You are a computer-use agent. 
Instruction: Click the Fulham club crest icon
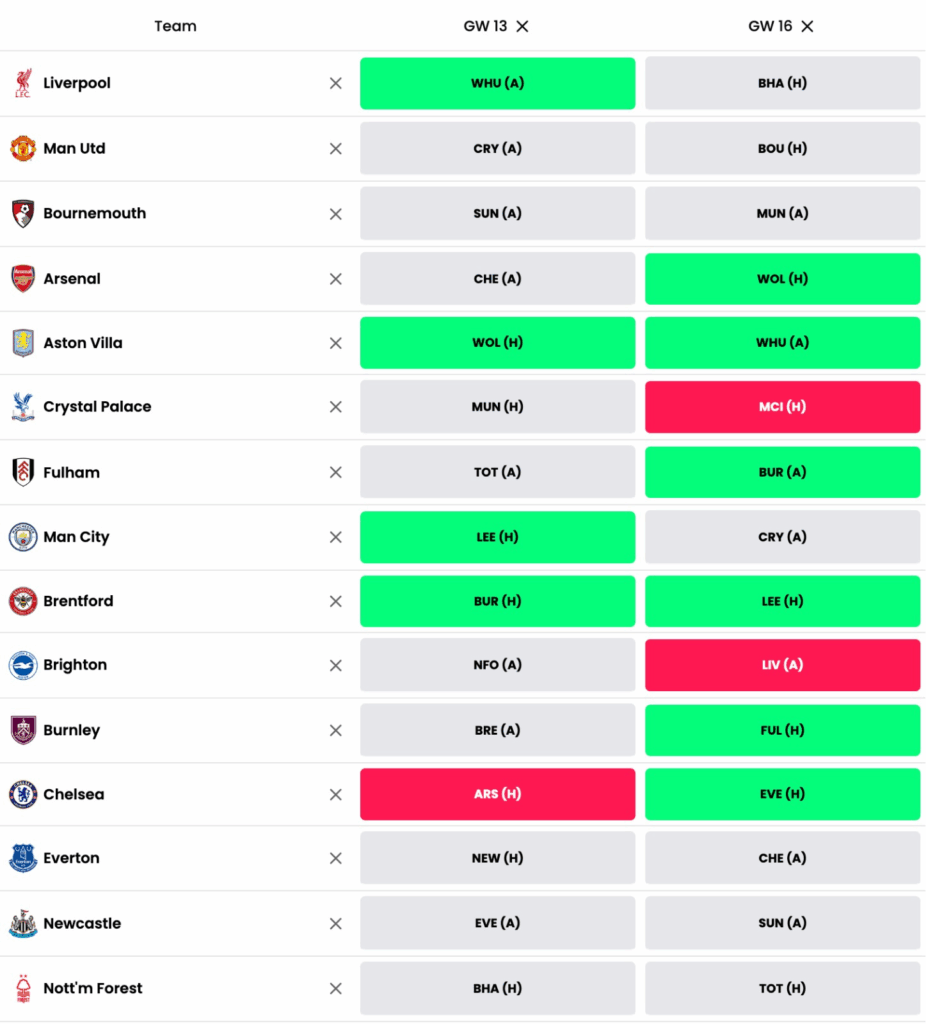23,472
